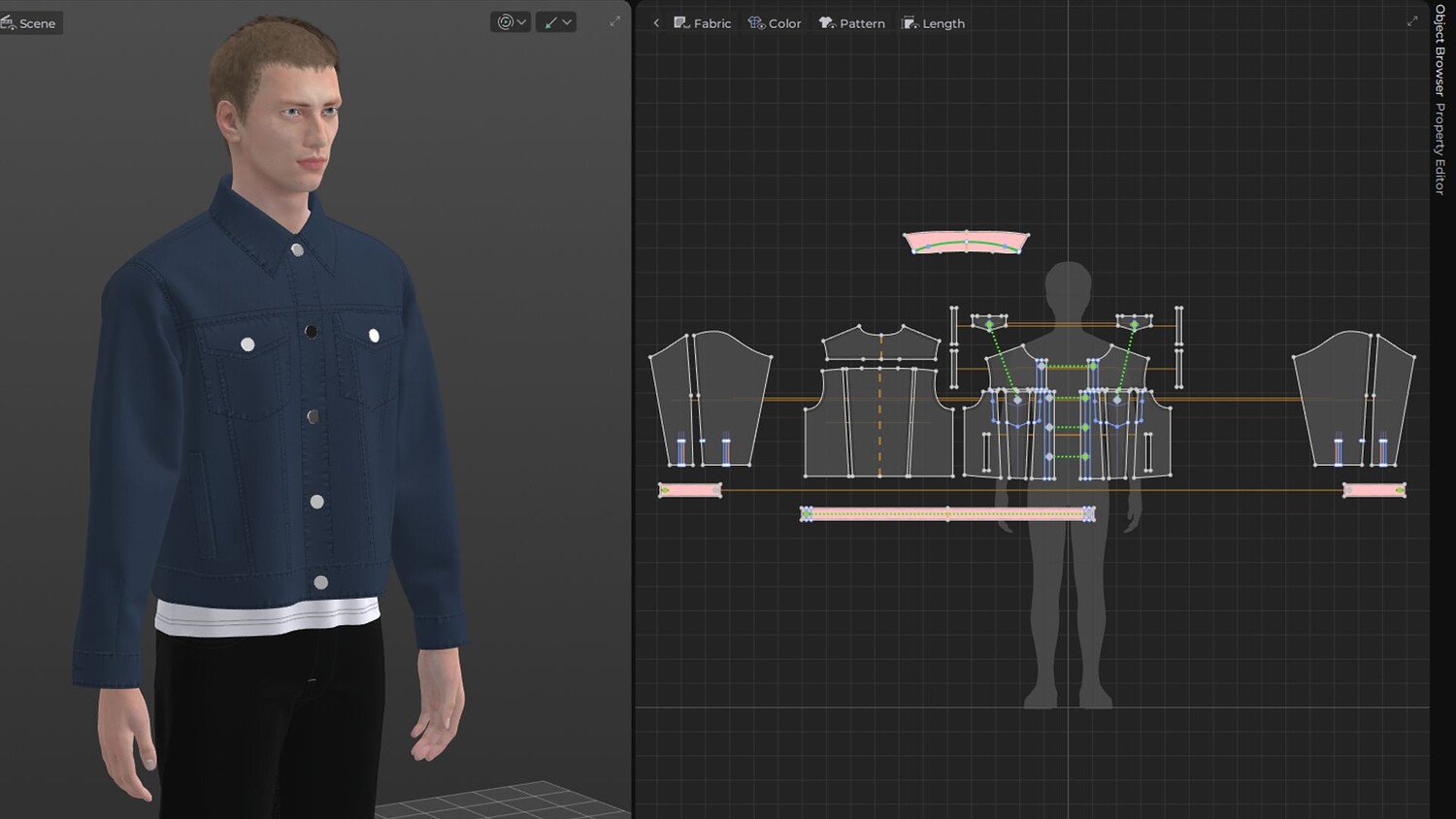Open the Pattern tool menu
This screenshot has width=1456, height=819.
click(852, 23)
